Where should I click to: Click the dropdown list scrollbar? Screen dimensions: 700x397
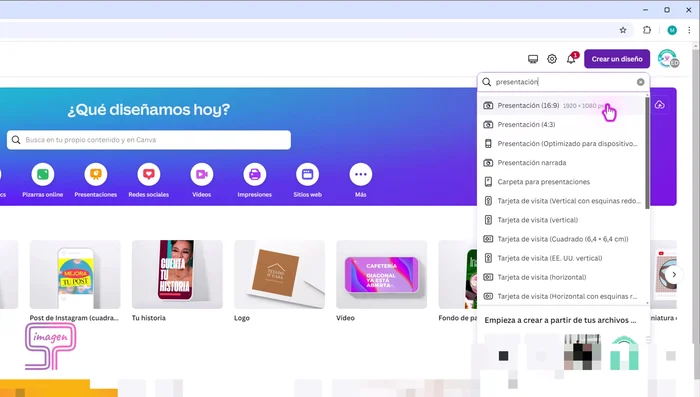(x=647, y=153)
